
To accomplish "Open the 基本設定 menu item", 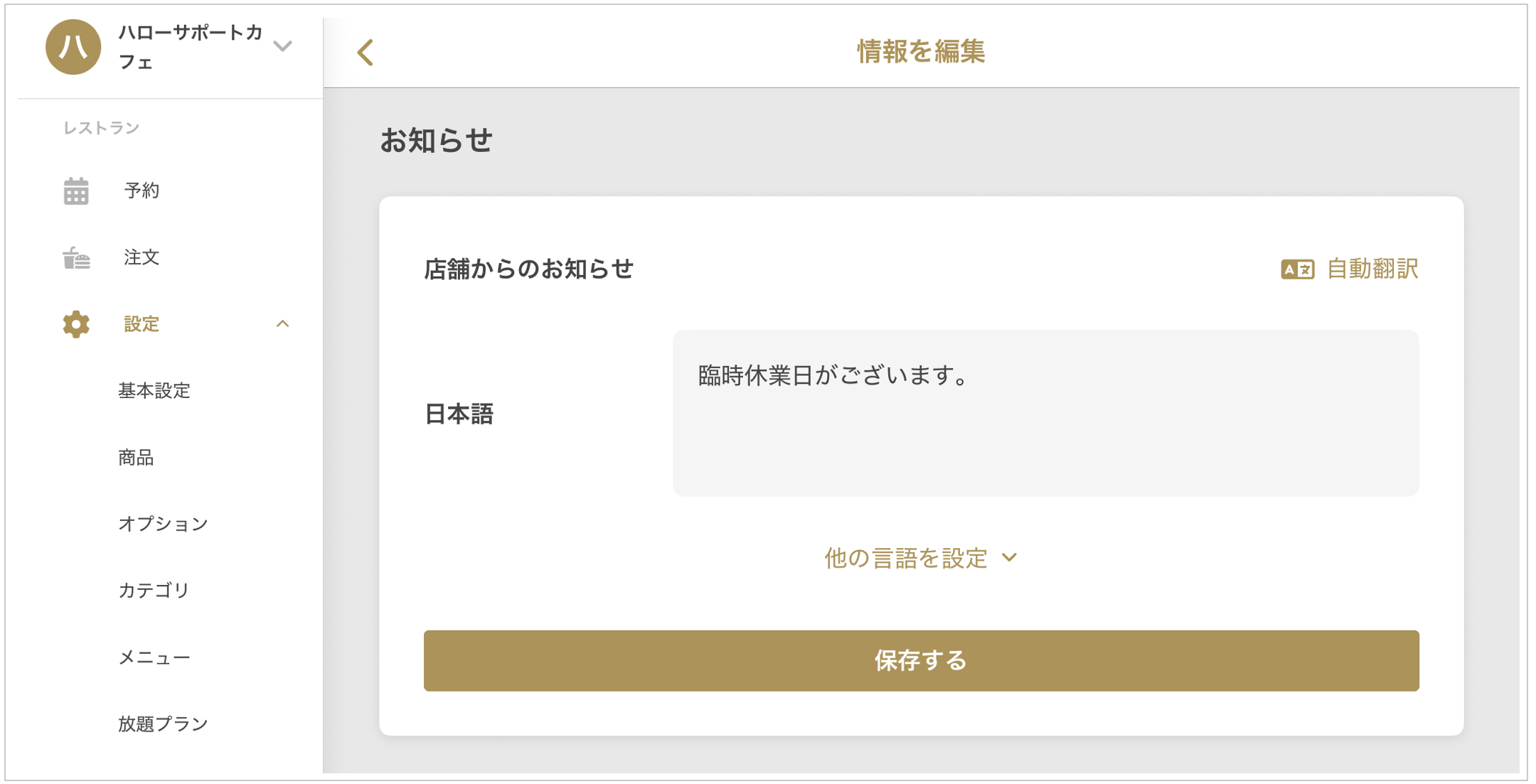I will click(154, 391).
